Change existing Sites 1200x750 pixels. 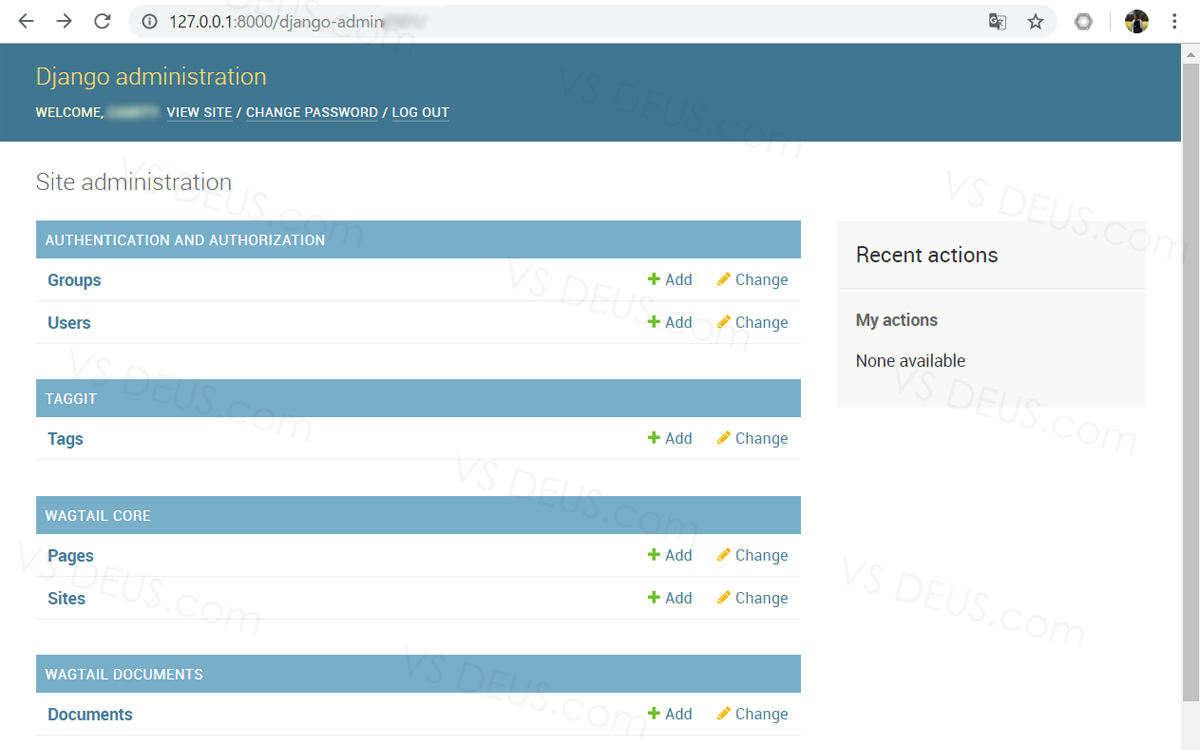tap(752, 598)
